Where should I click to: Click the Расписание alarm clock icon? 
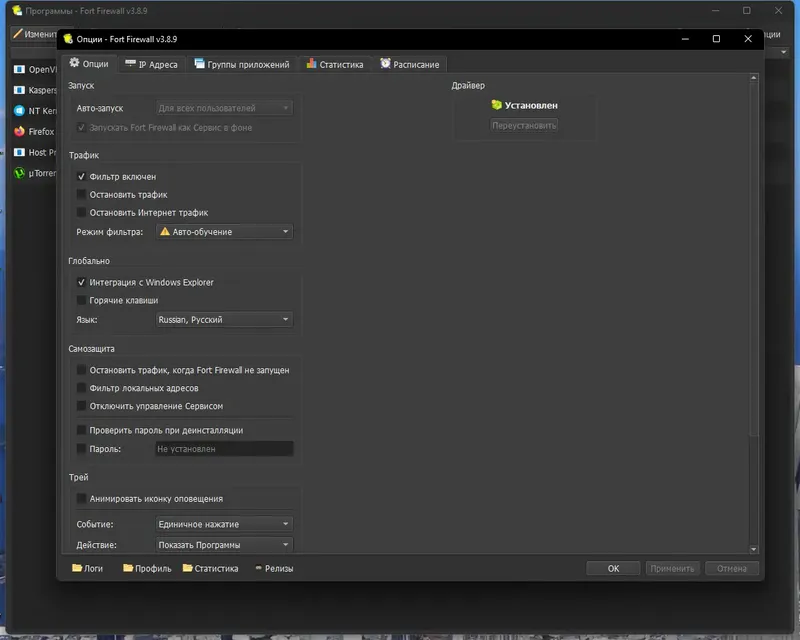click(385, 63)
